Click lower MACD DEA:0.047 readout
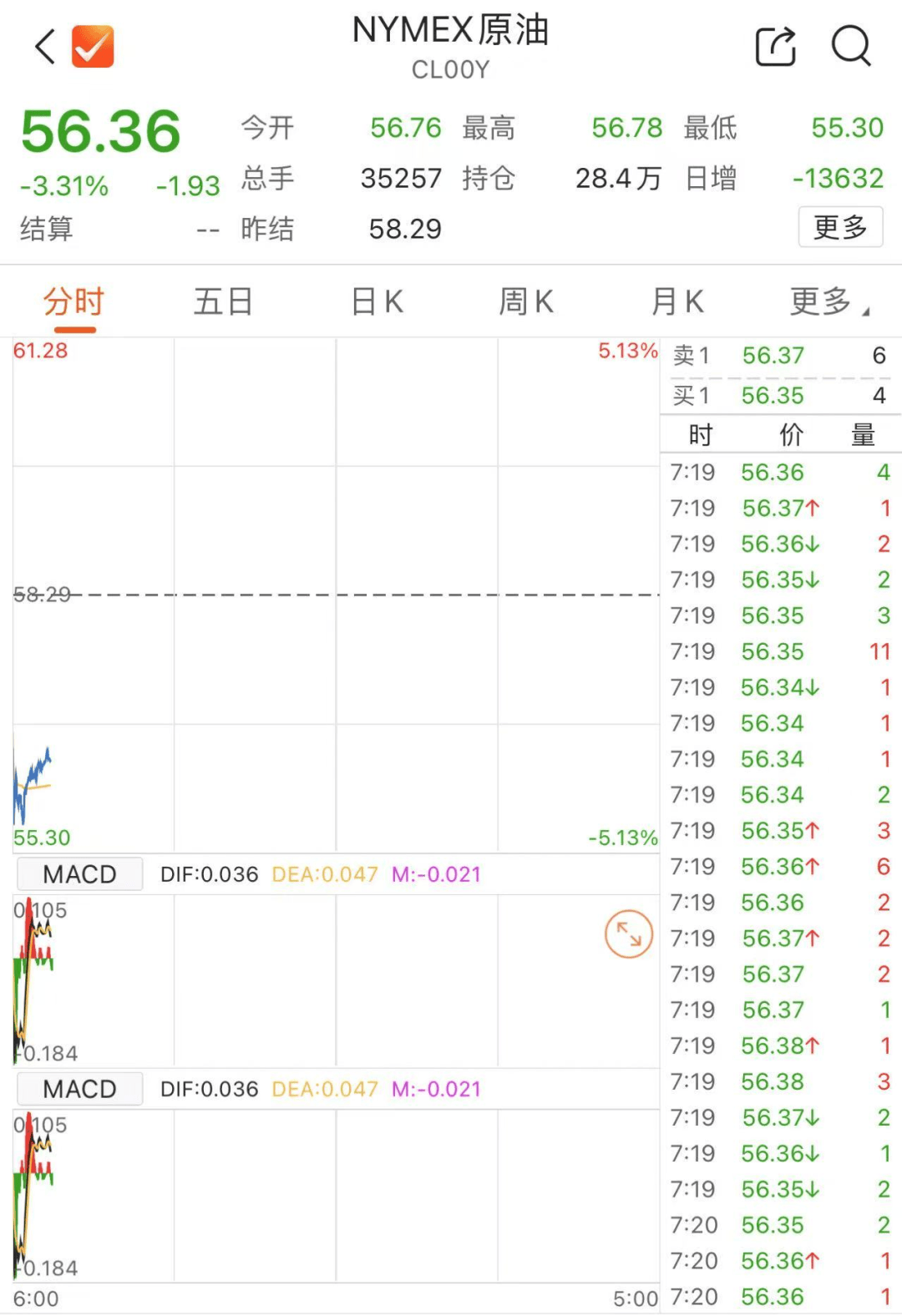This screenshot has height=1316, width=902. point(325,1089)
